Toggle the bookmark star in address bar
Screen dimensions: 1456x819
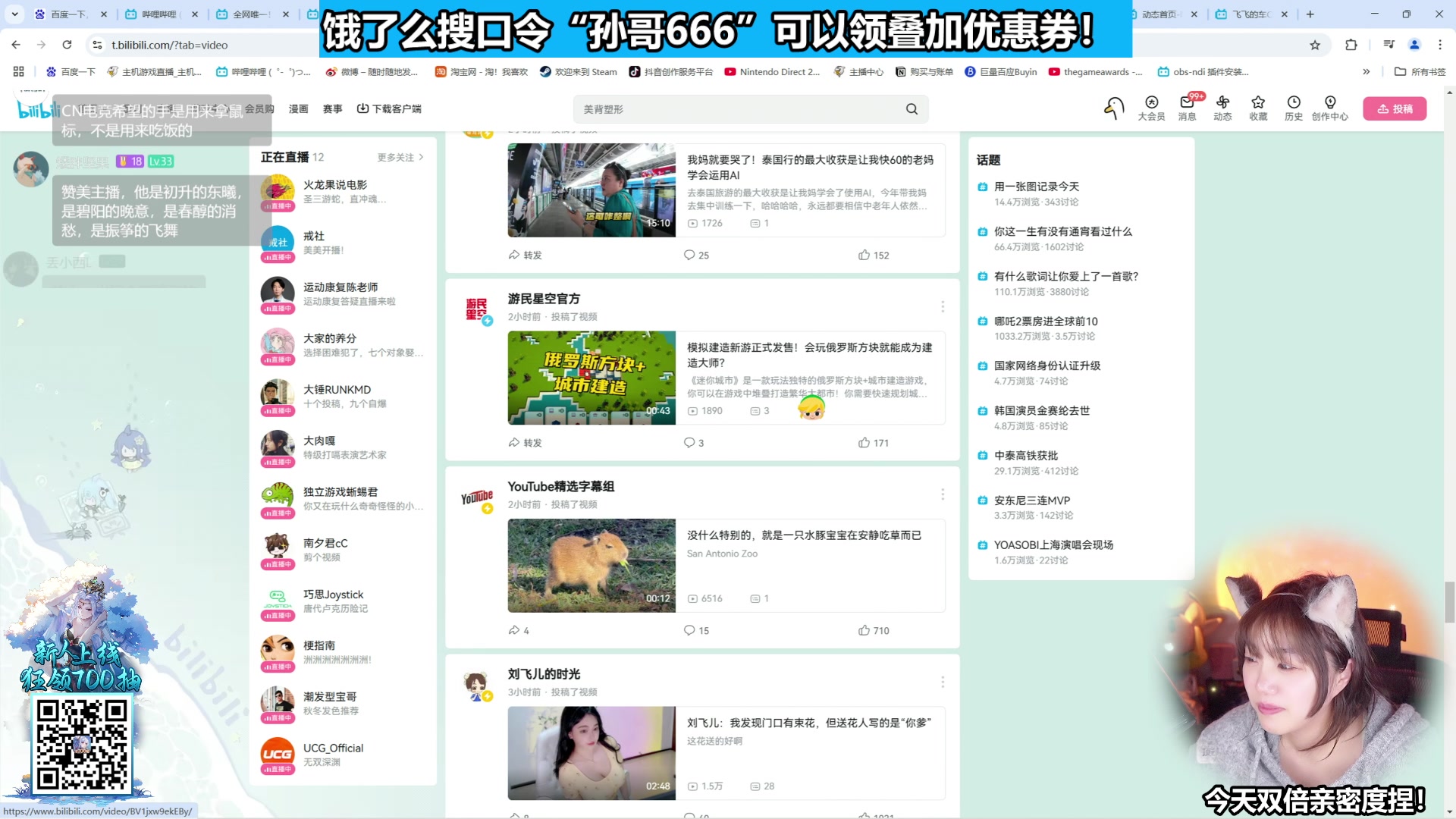coord(1314,45)
